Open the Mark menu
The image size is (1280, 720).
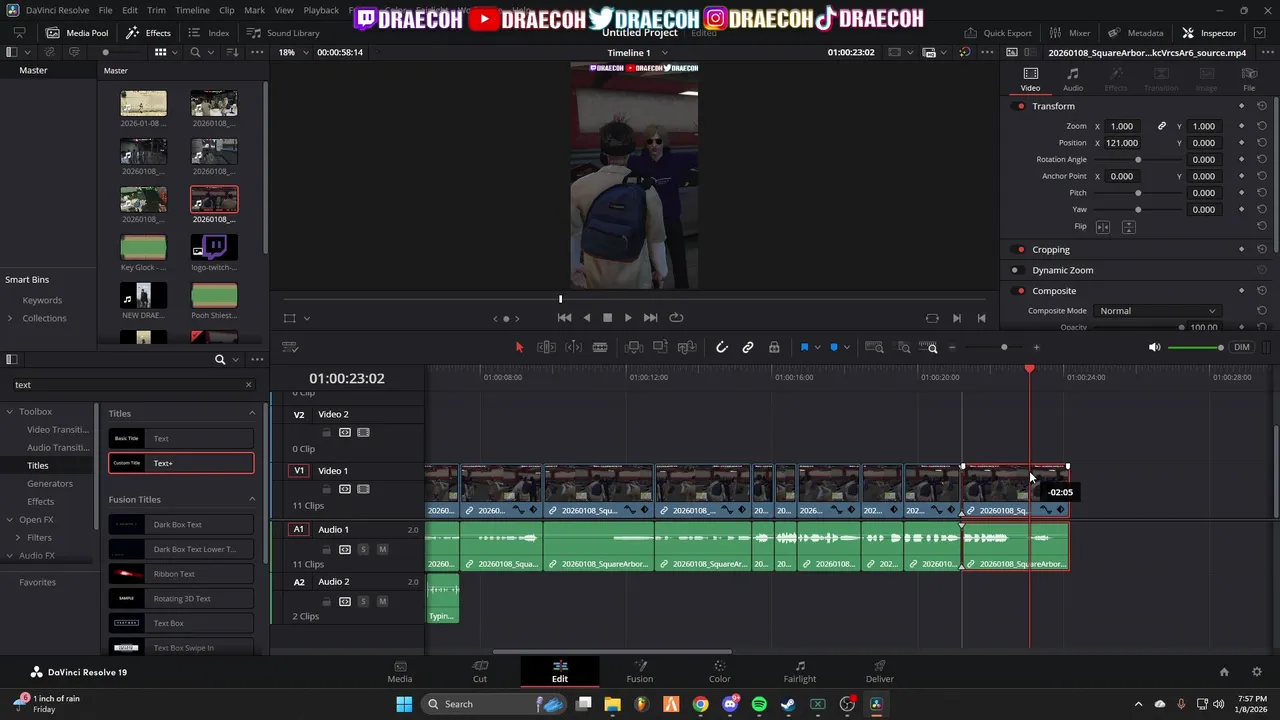(254, 10)
